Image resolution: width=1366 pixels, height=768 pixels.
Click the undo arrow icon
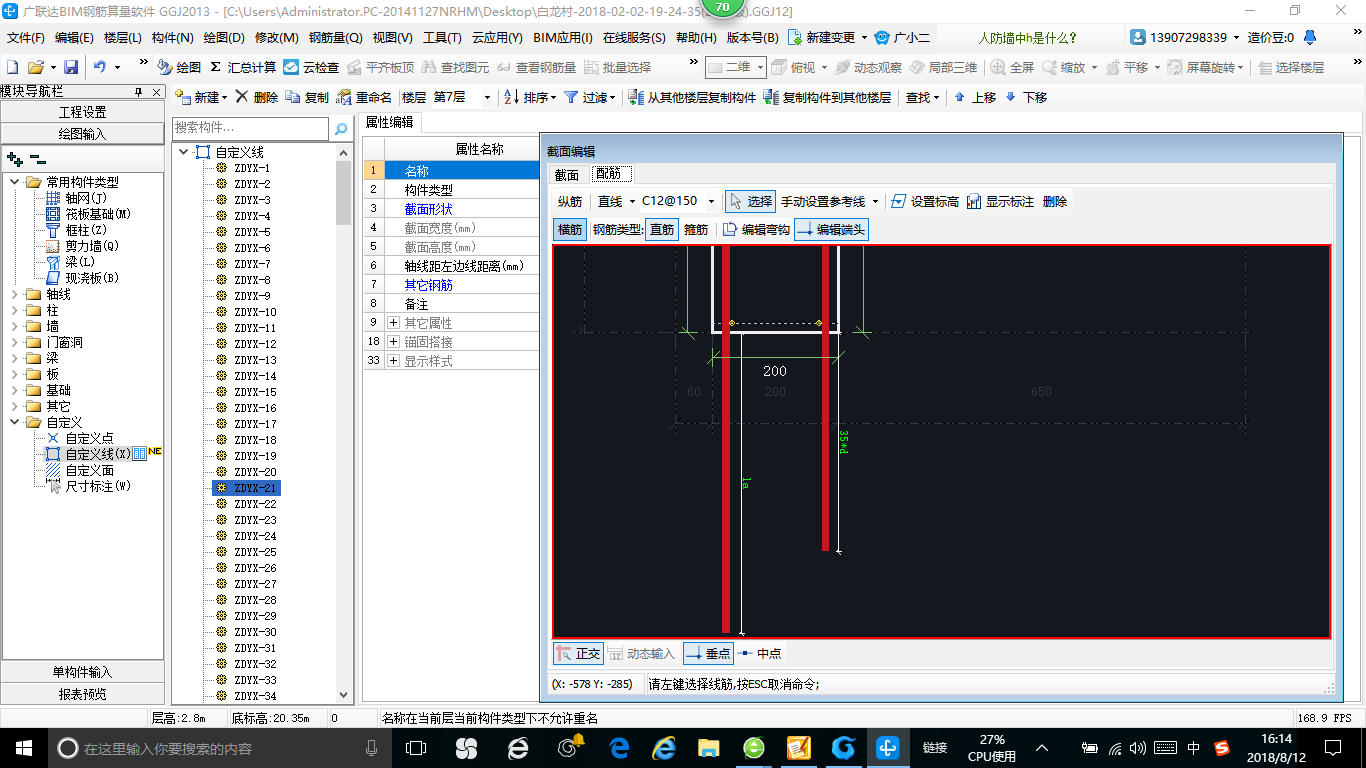[100, 67]
